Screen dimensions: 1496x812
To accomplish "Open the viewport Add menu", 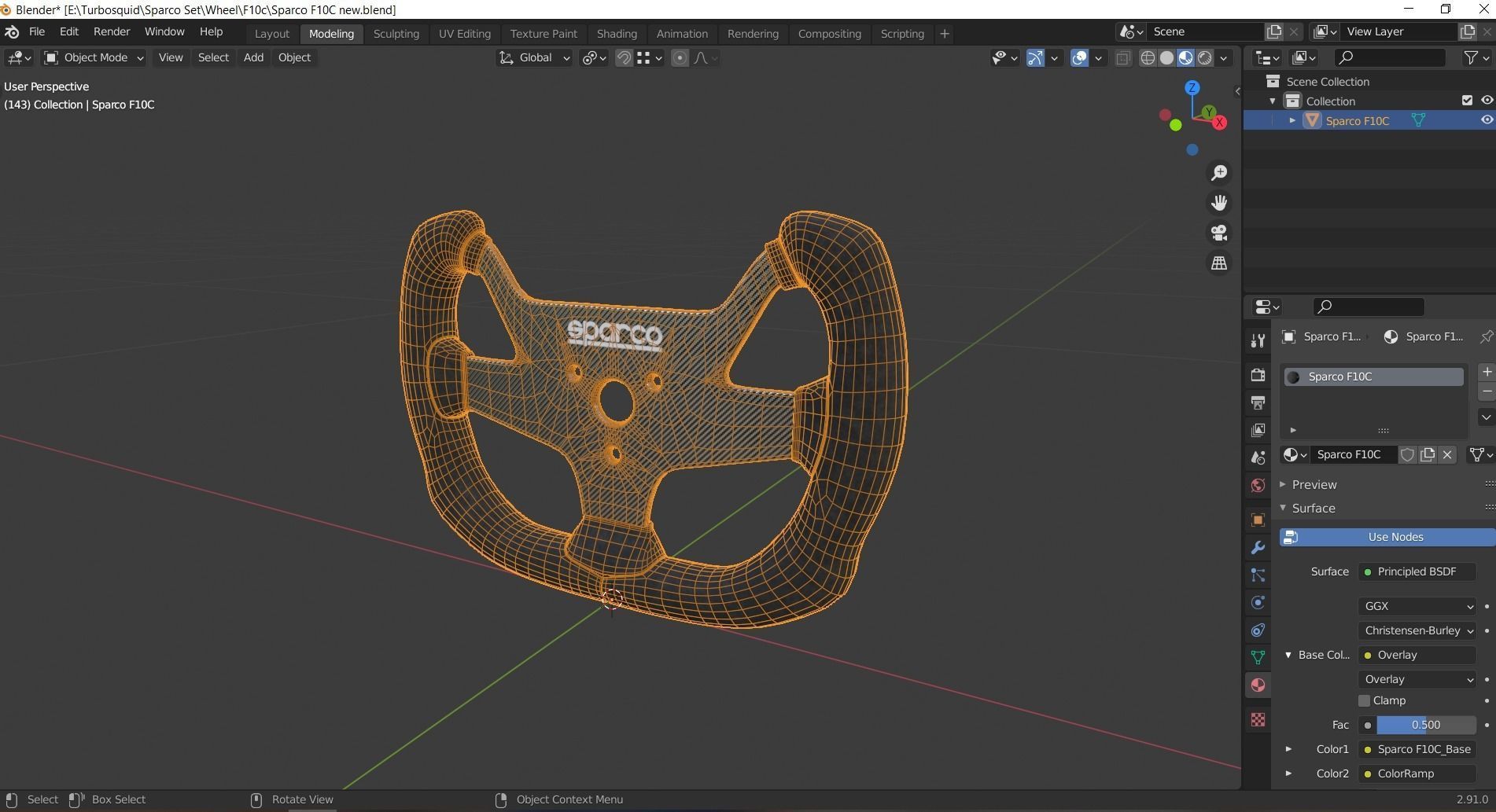I will (x=253, y=57).
